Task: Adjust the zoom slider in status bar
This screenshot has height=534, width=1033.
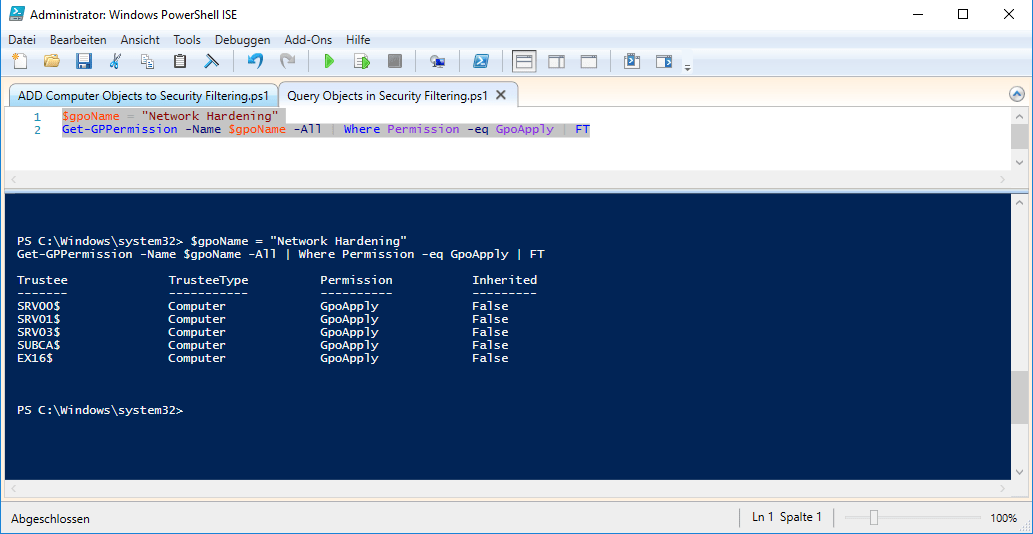Action: pyautogui.click(x=874, y=518)
